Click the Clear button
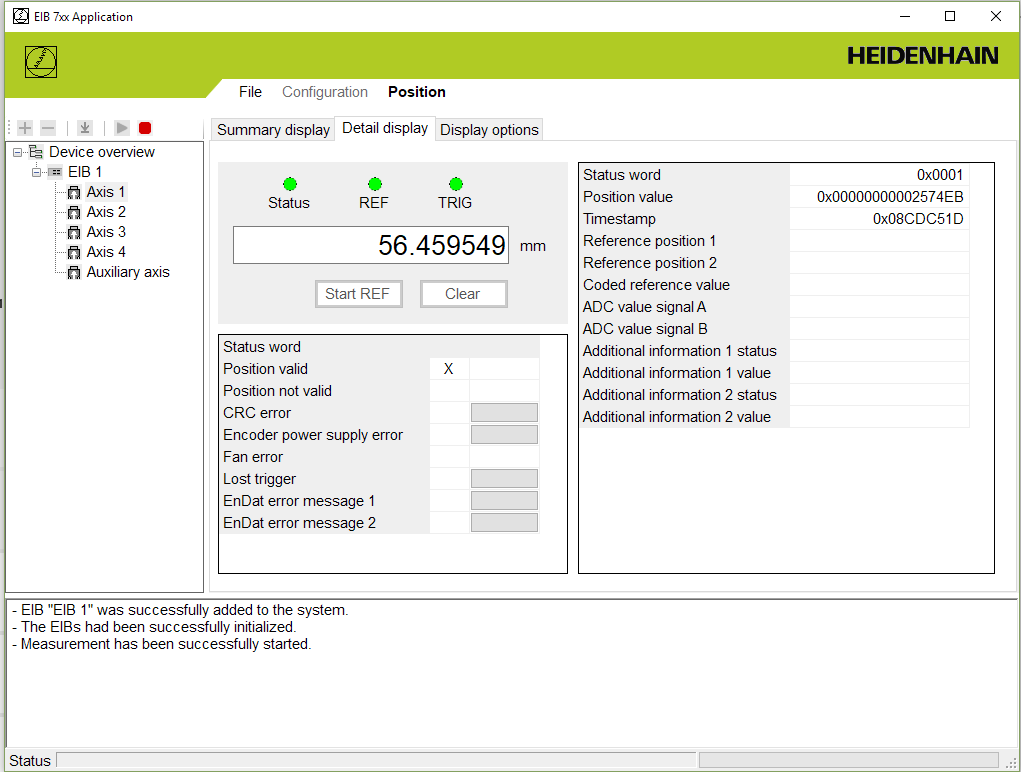Screen dimensions: 1021x772 pyautogui.click(x=463, y=294)
